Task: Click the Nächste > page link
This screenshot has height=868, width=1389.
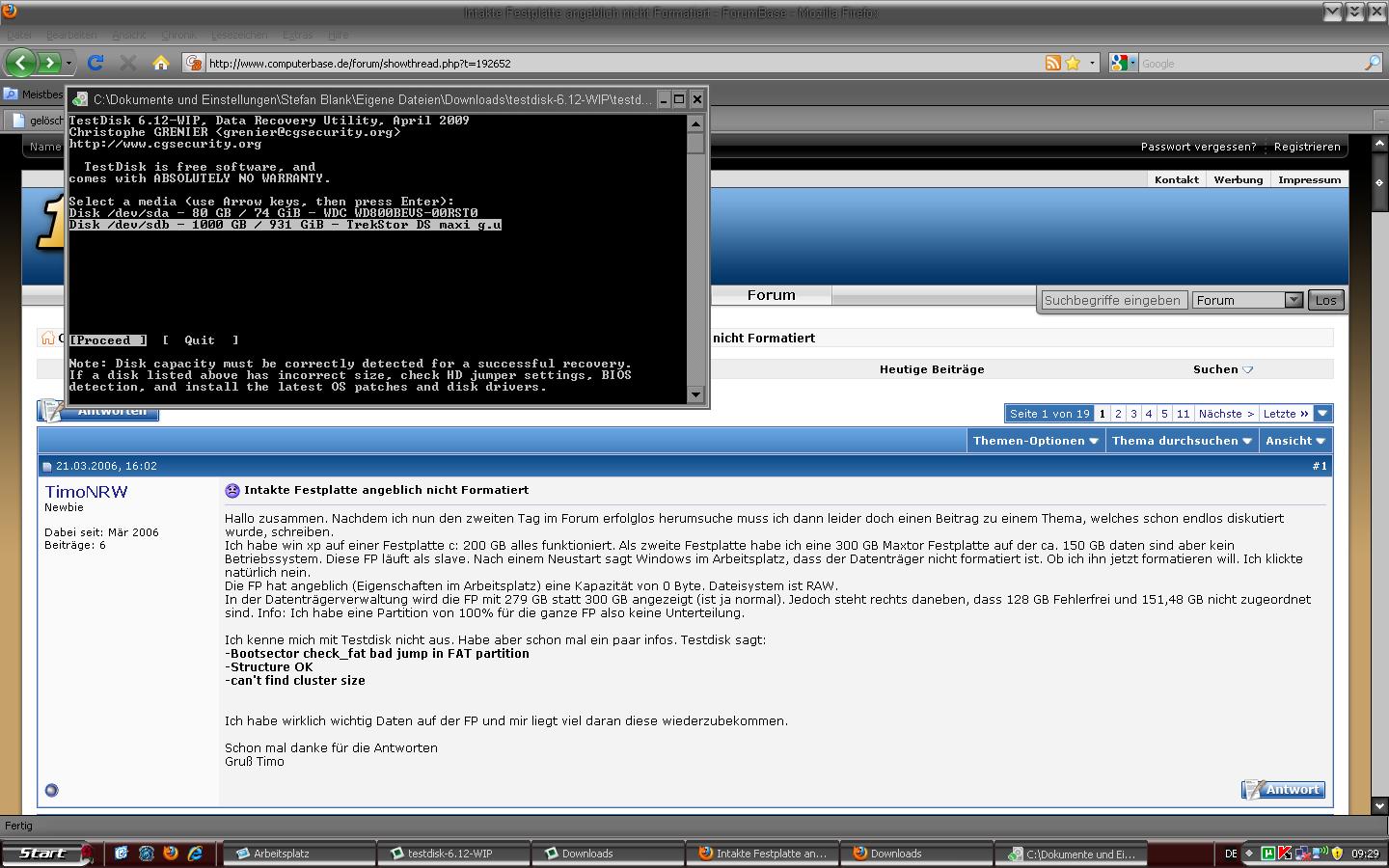Action: (x=1226, y=414)
